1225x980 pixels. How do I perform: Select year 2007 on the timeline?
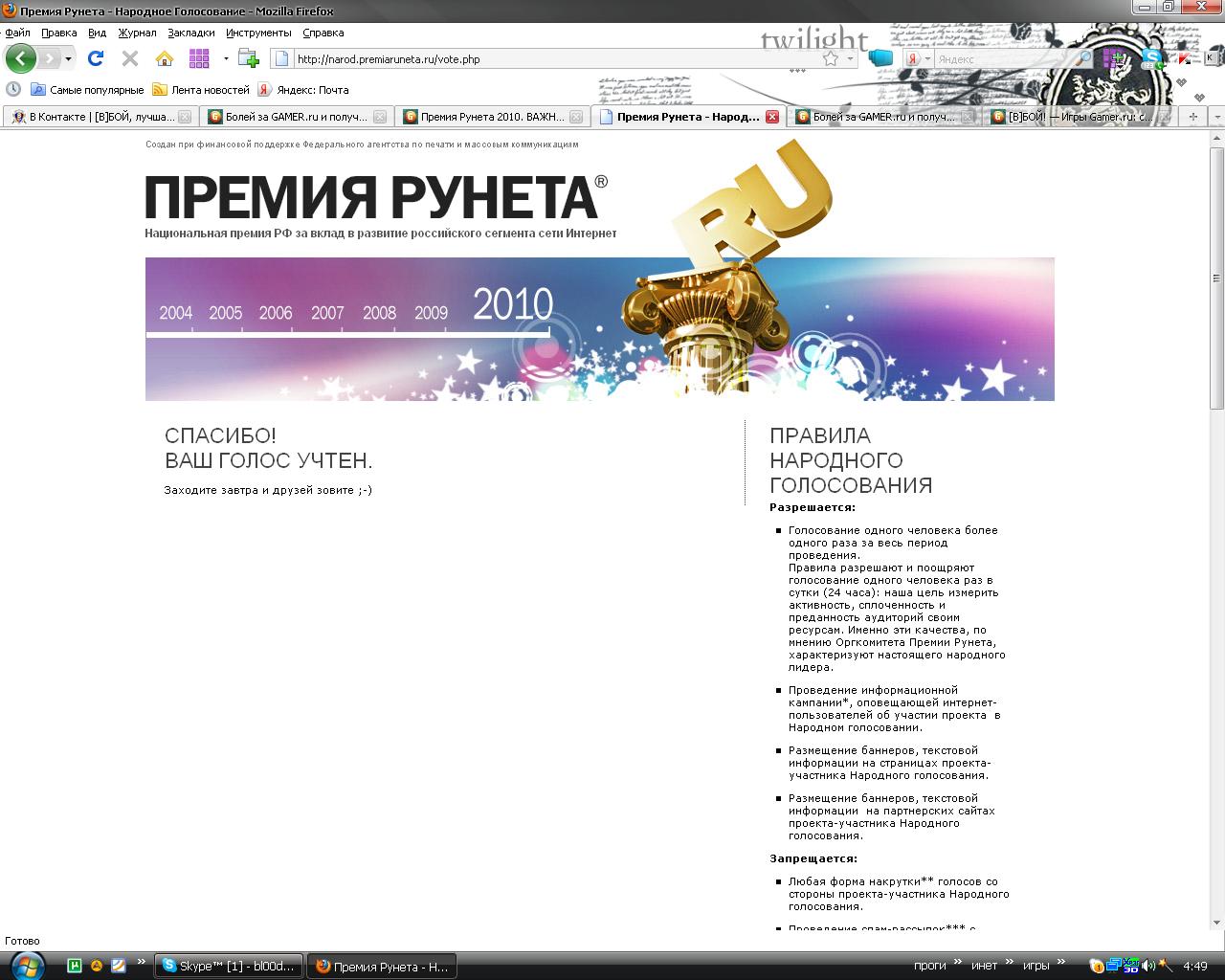click(x=327, y=313)
